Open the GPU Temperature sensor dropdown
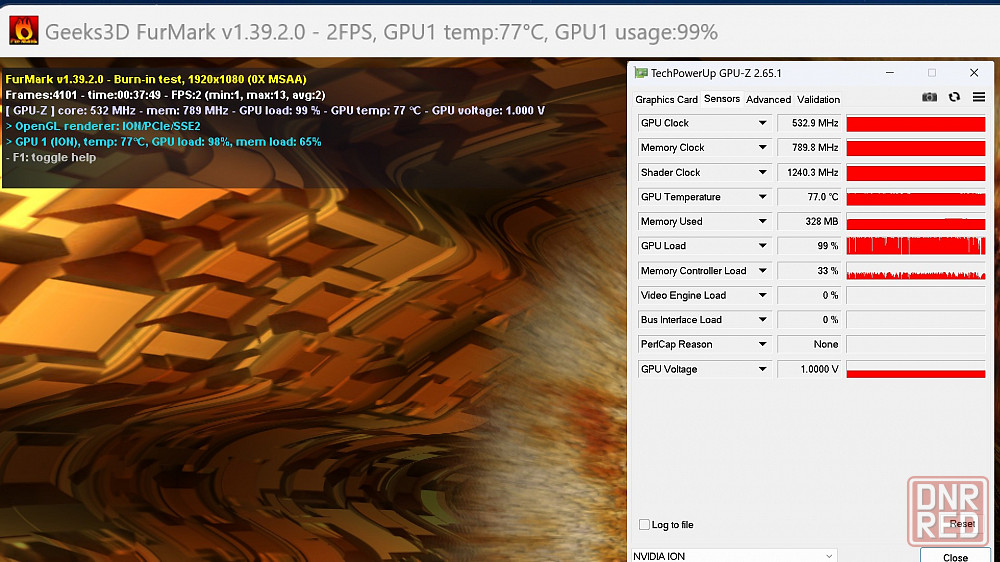Image resolution: width=1000 pixels, height=562 pixels. (x=762, y=197)
